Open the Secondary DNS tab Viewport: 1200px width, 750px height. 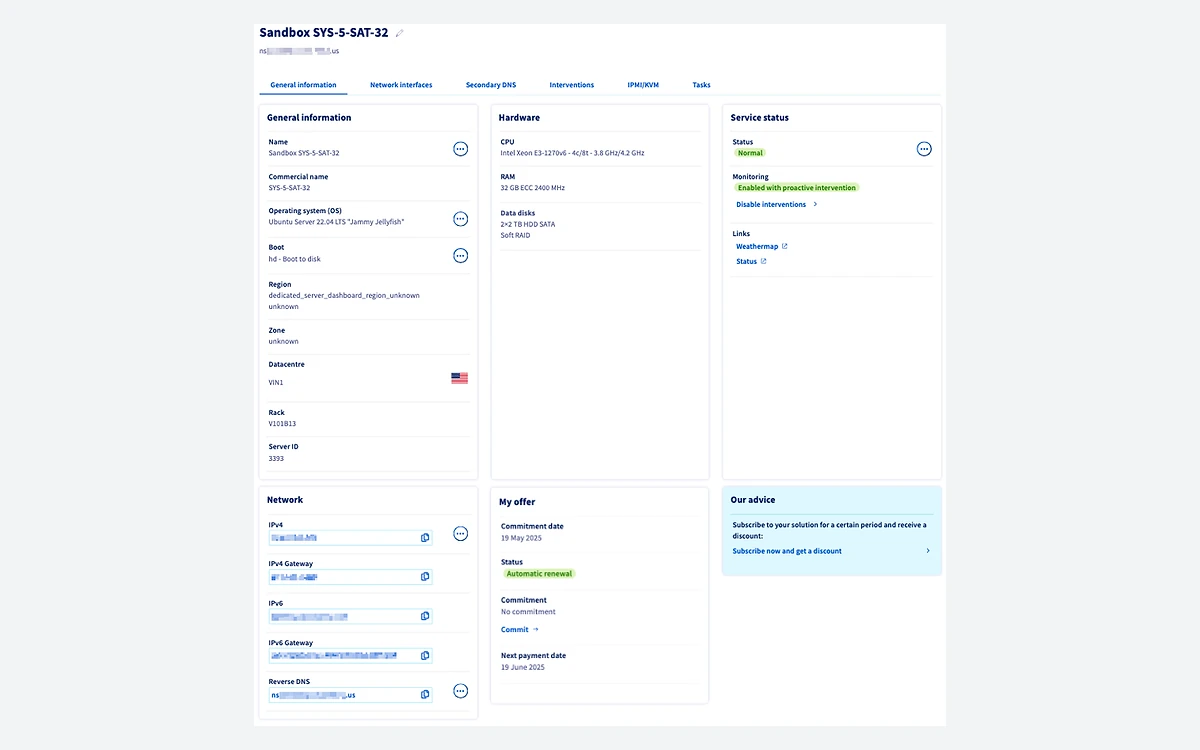tap(491, 85)
